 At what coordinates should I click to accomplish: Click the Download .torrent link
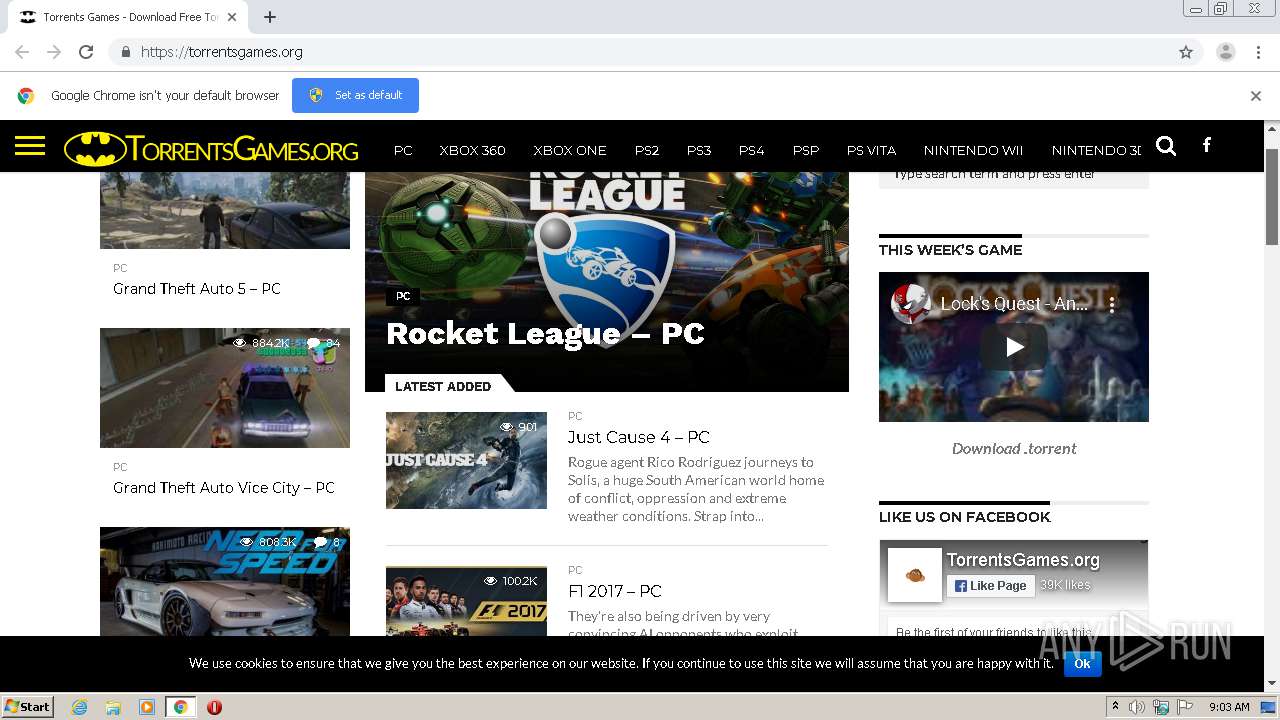(x=1014, y=448)
